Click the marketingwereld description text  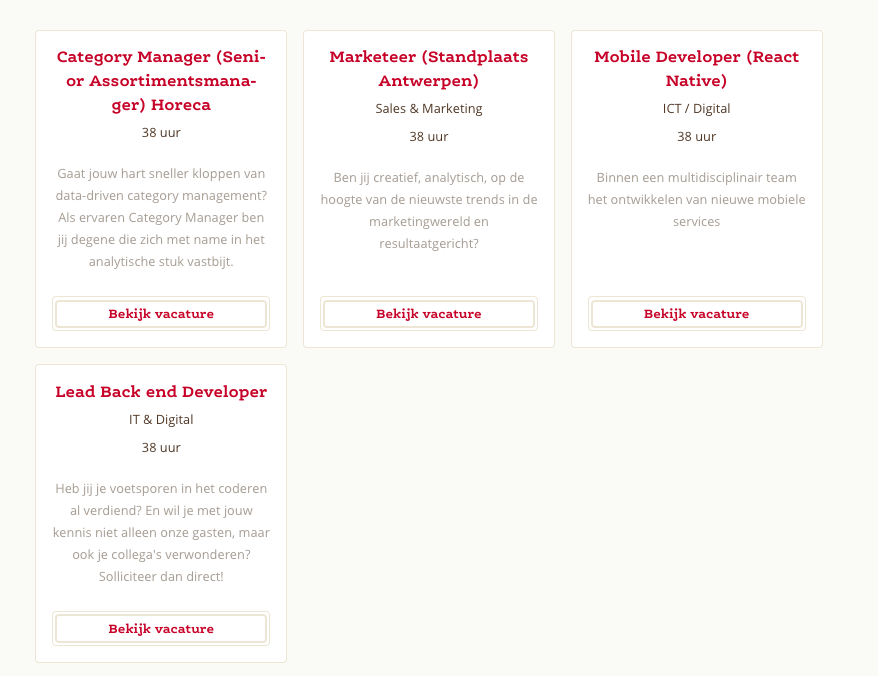[x=428, y=211]
